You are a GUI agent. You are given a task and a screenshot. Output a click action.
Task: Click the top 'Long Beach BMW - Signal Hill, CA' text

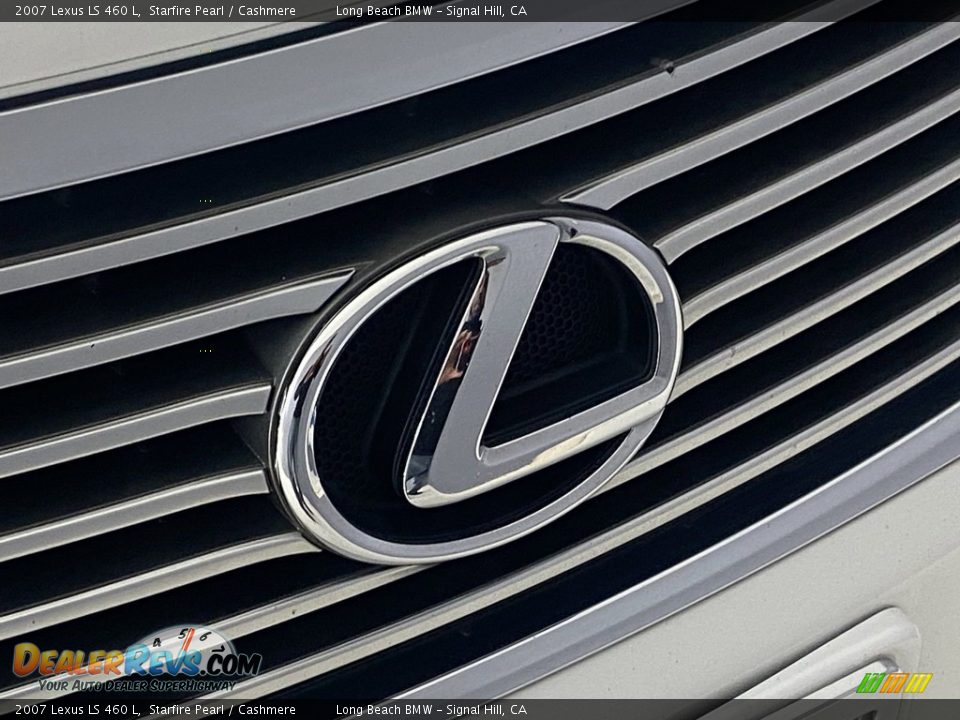click(431, 10)
